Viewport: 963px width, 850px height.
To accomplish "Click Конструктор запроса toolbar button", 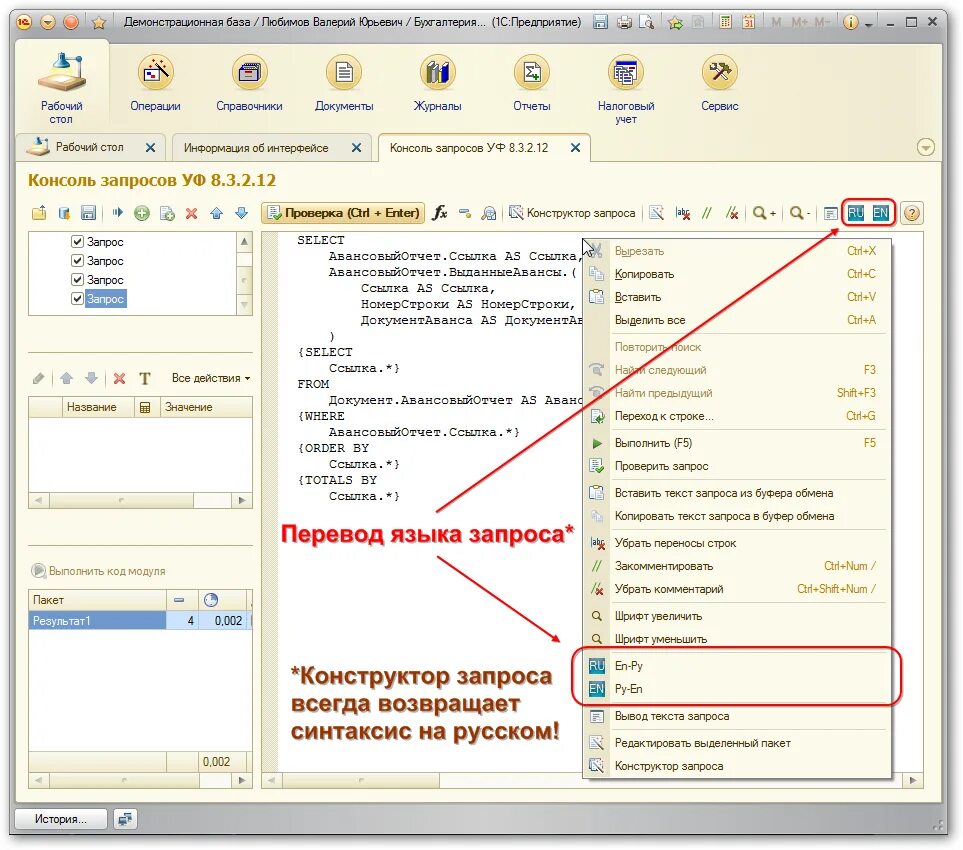I will click(572, 212).
